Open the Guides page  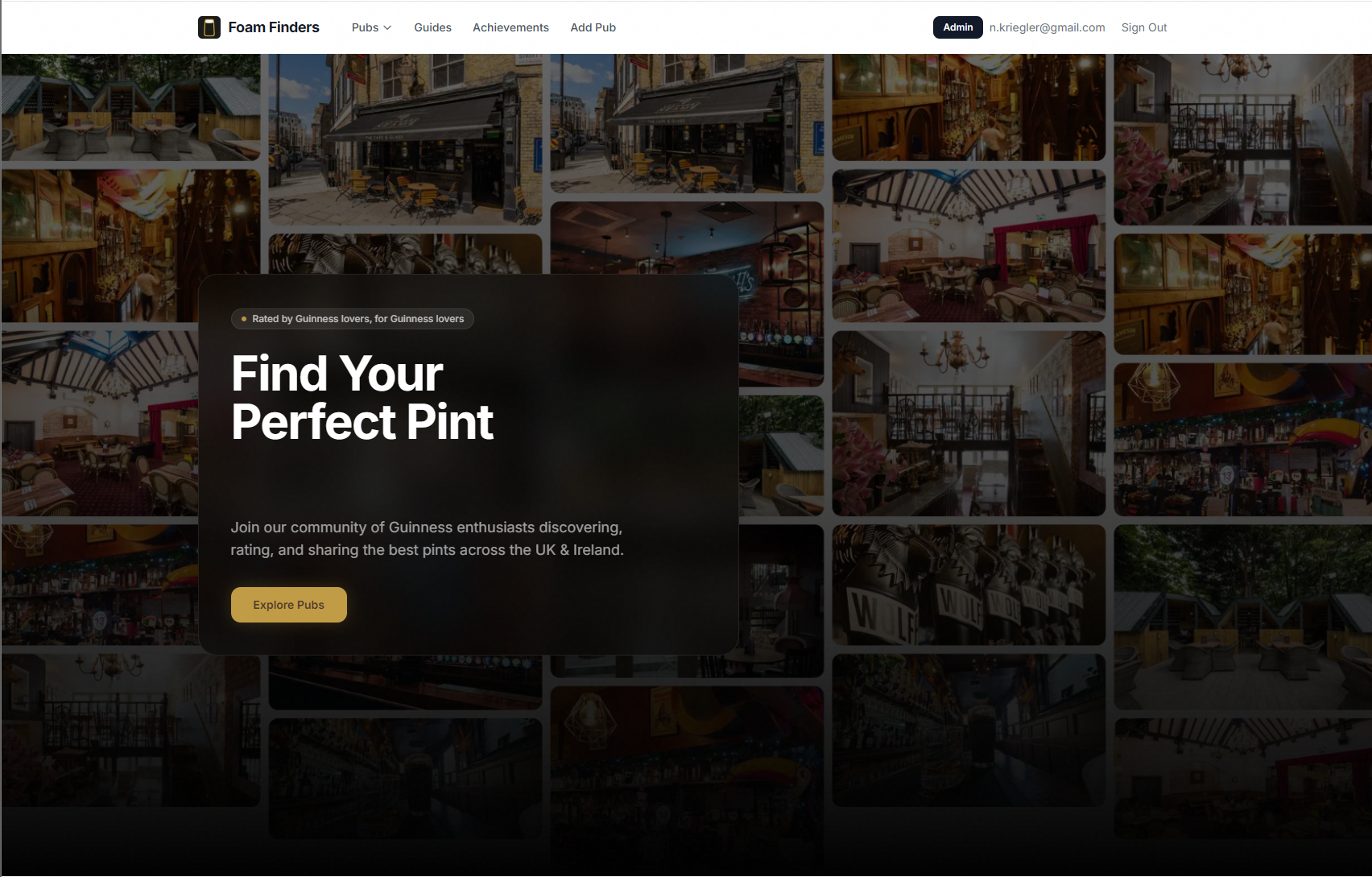(432, 27)
